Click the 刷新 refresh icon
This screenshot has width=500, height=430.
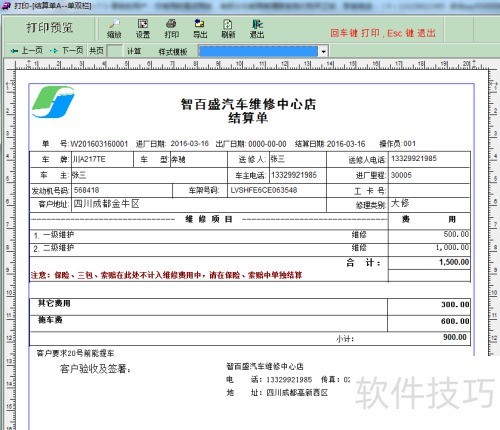coord(228,24)
